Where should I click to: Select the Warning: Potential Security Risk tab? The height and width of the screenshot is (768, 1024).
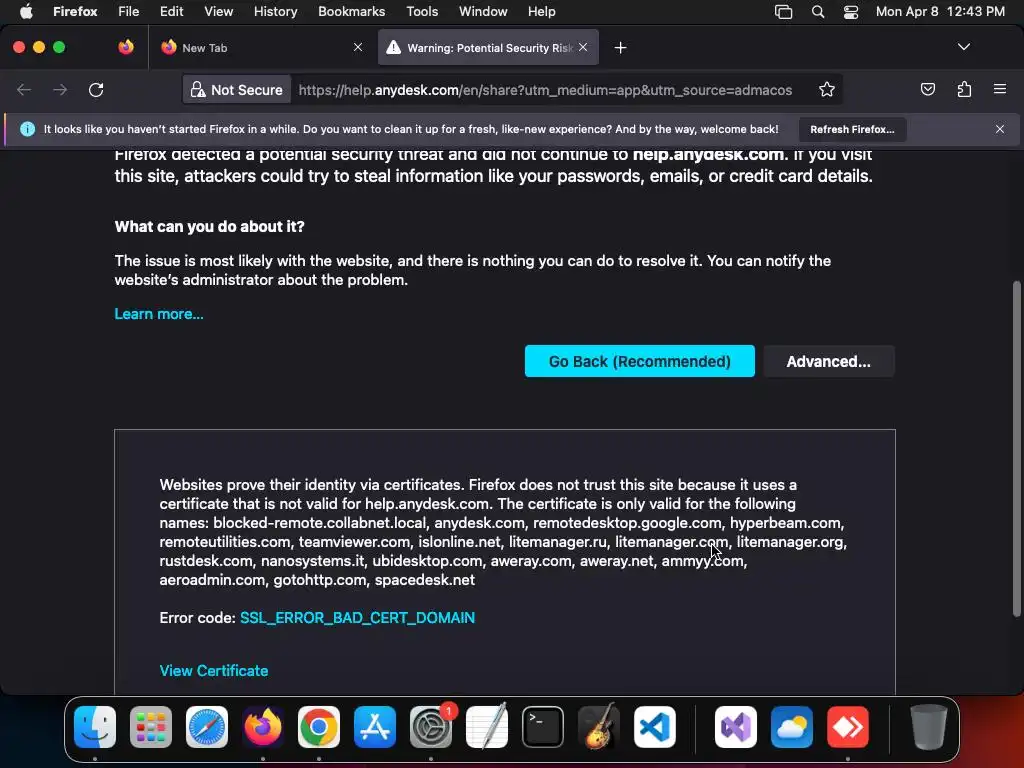488,48
